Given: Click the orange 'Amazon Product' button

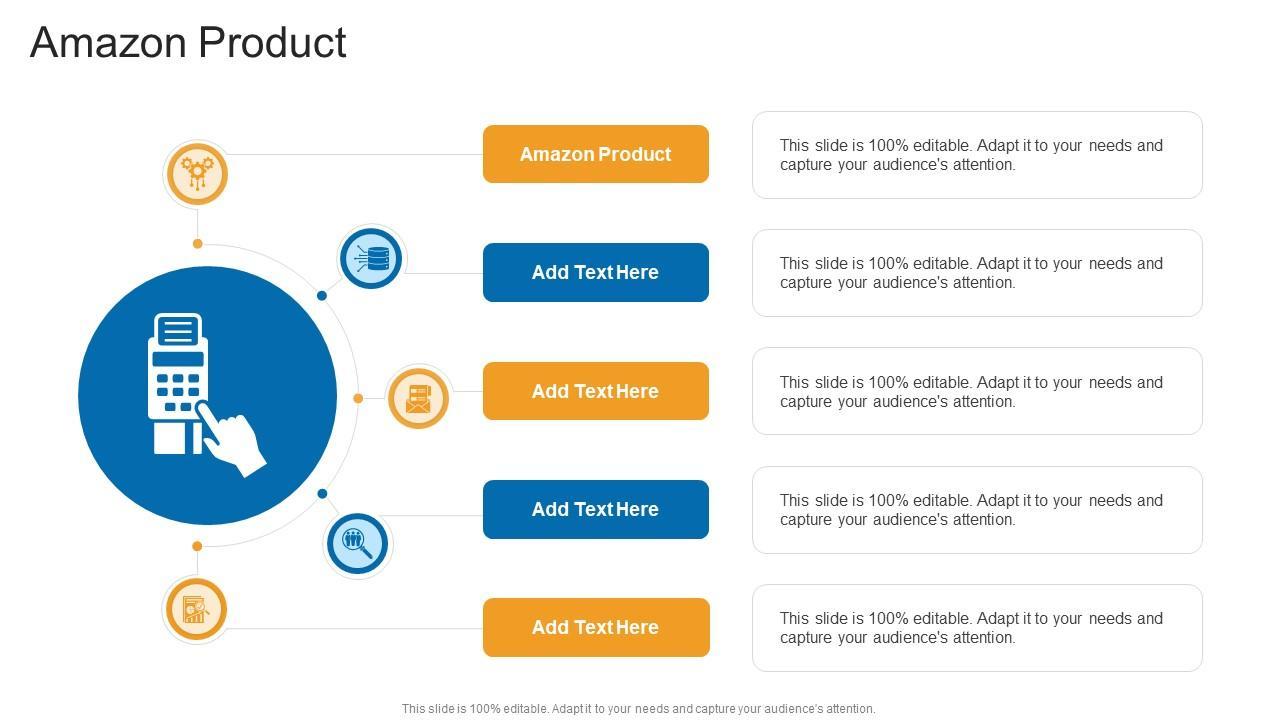Looking at the screenshot, I should coord(595,154).
